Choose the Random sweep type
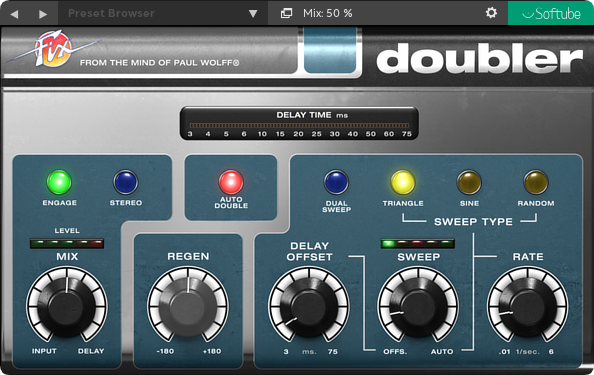This screenshot has width=594, height=375. pyautogui.click(x=536, y=182)
